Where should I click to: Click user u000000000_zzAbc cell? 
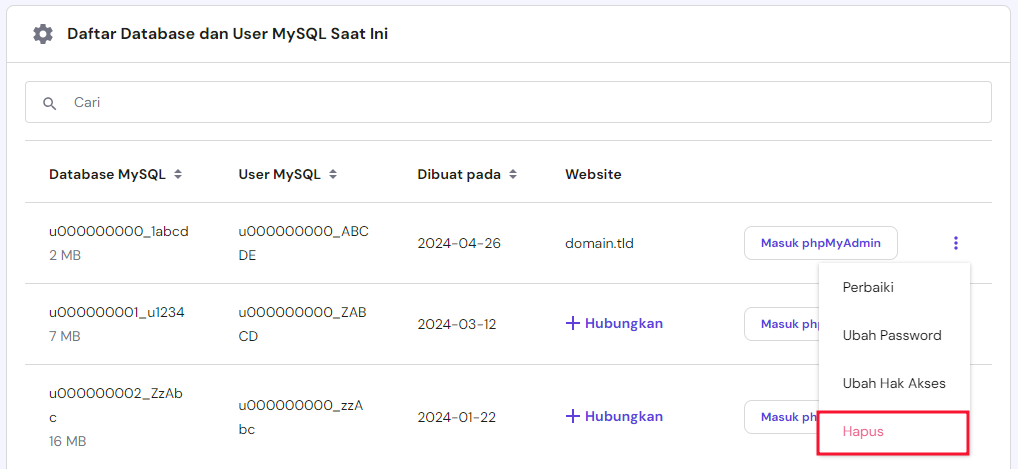301,417
